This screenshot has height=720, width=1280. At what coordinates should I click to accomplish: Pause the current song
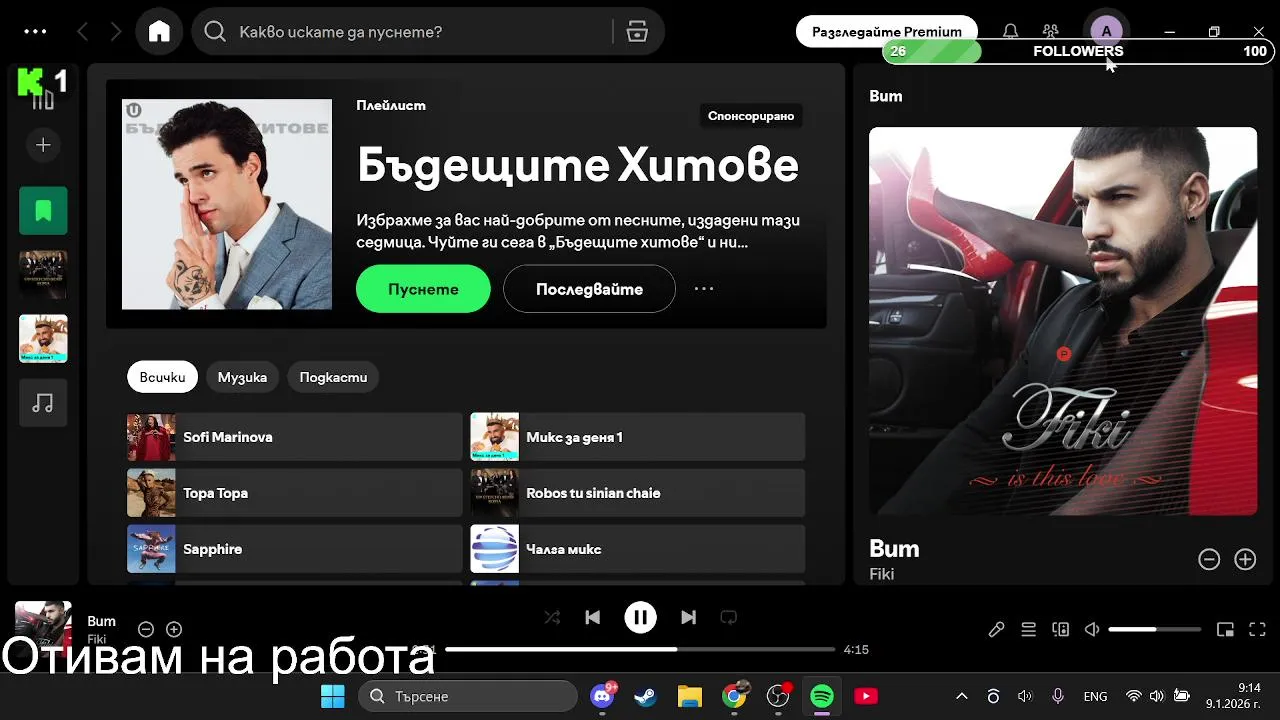pos(640,618)
